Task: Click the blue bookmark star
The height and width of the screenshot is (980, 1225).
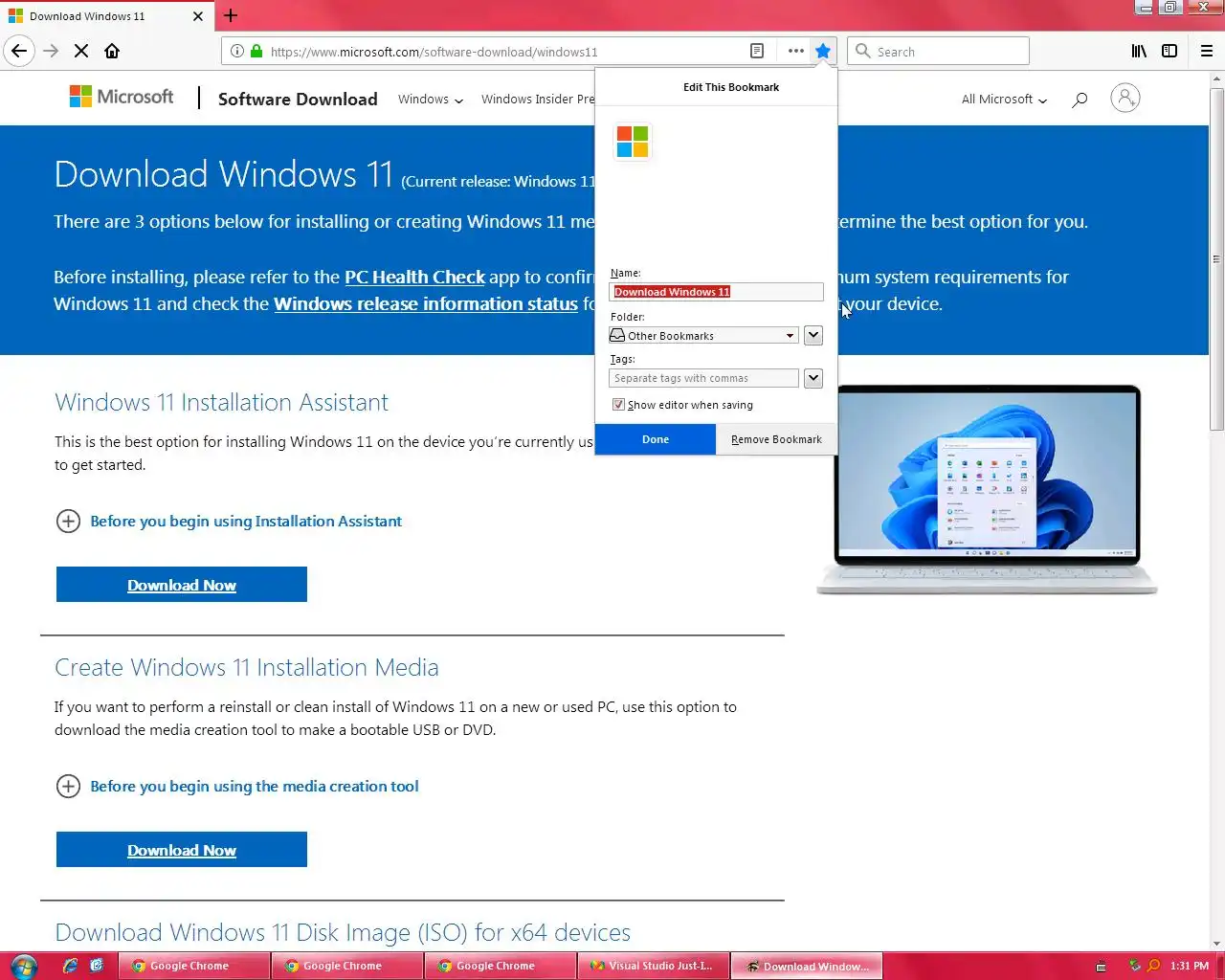Action: click(x=823, y=51)
